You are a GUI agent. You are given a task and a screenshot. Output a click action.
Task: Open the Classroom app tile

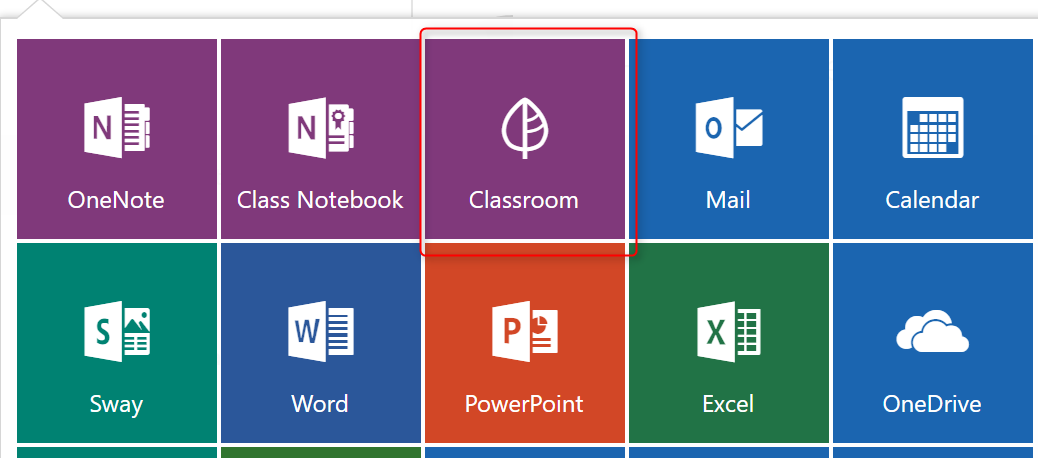click(x=525, y=139)
